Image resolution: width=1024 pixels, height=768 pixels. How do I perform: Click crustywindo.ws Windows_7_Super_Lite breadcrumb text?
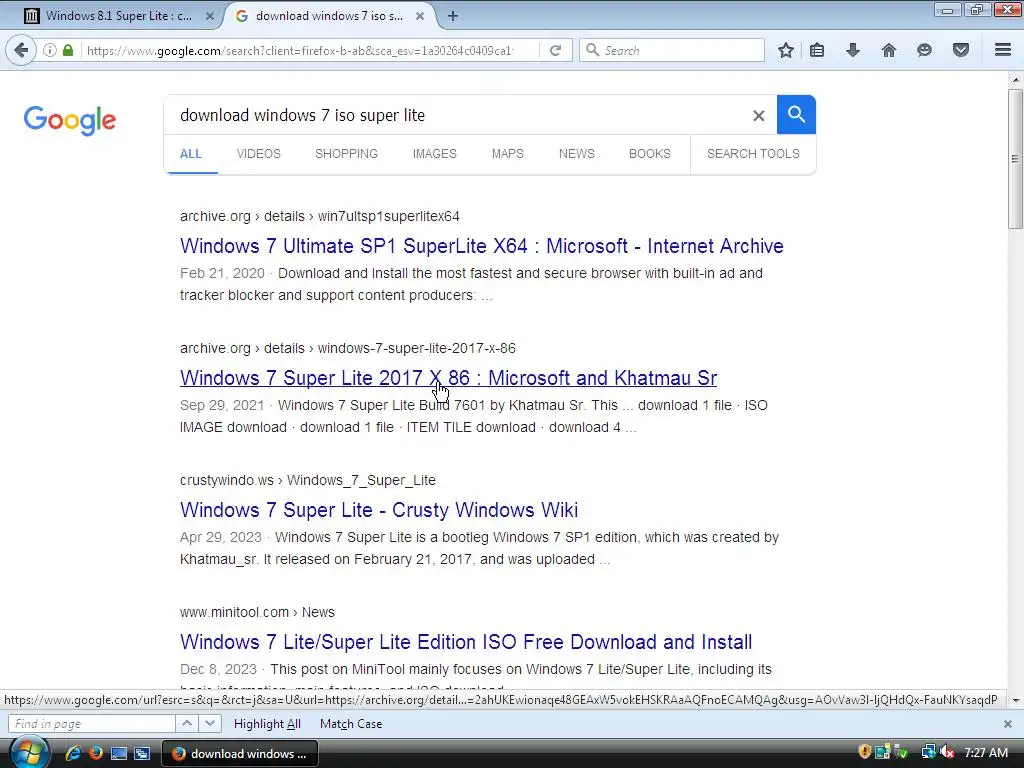(x=308, y=480)
